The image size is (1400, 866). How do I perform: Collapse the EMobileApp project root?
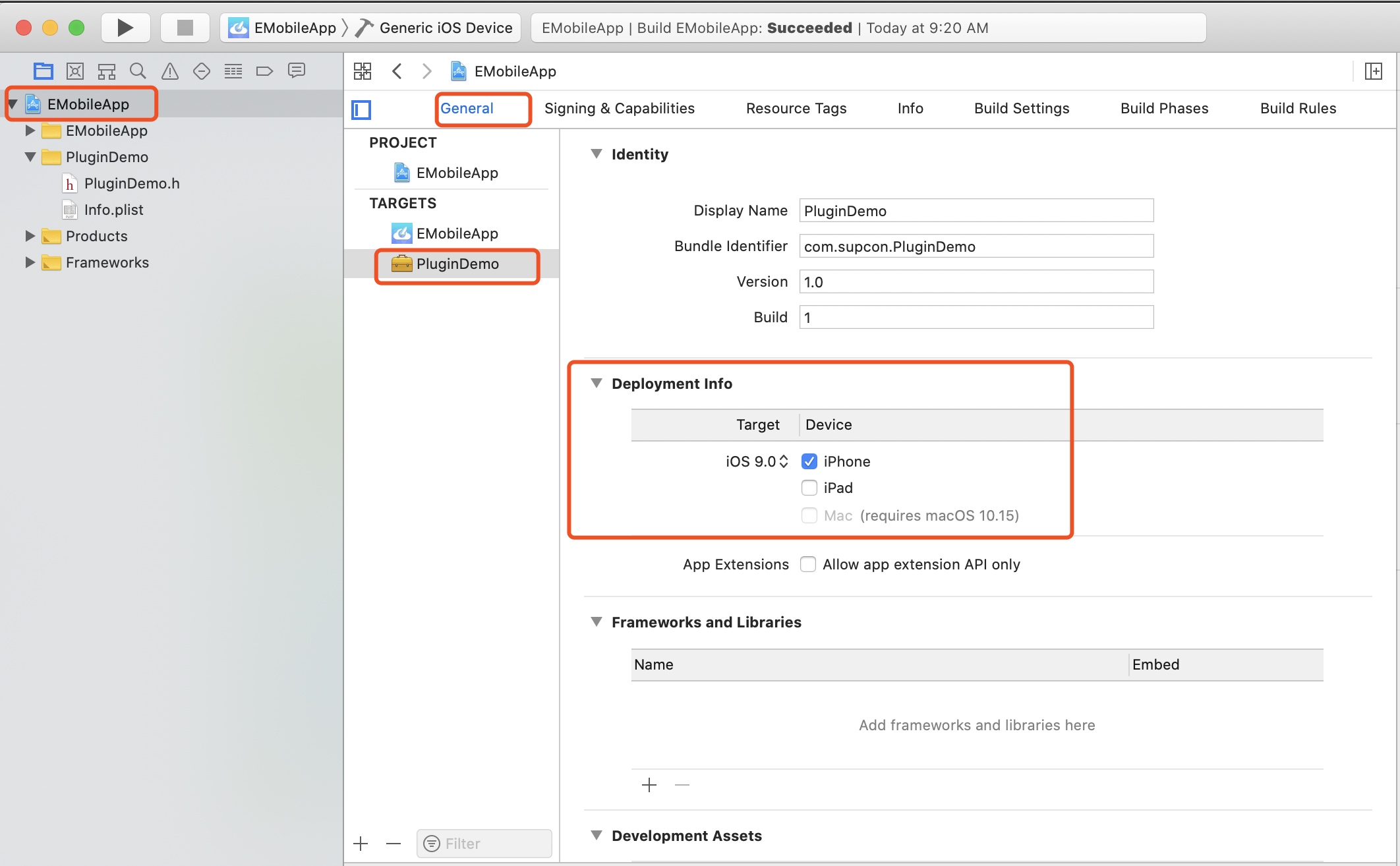click(13, 104)
